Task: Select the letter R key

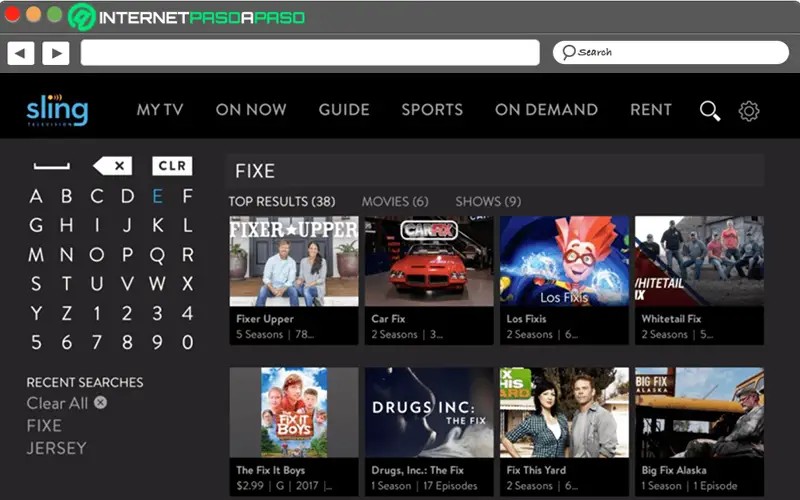Action: click(188, 255)
